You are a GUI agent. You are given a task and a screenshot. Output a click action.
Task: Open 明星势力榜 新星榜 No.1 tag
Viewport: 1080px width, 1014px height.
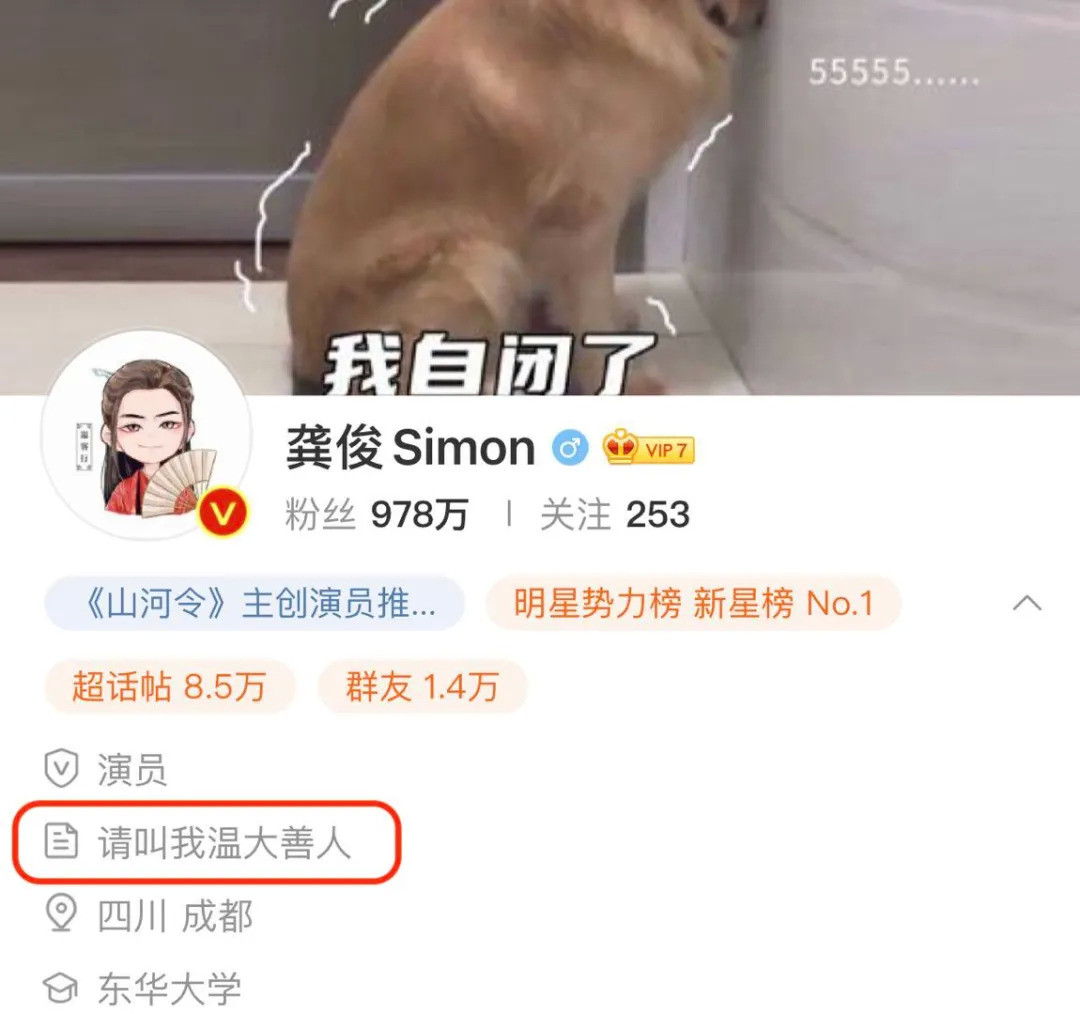click(694, 603)
